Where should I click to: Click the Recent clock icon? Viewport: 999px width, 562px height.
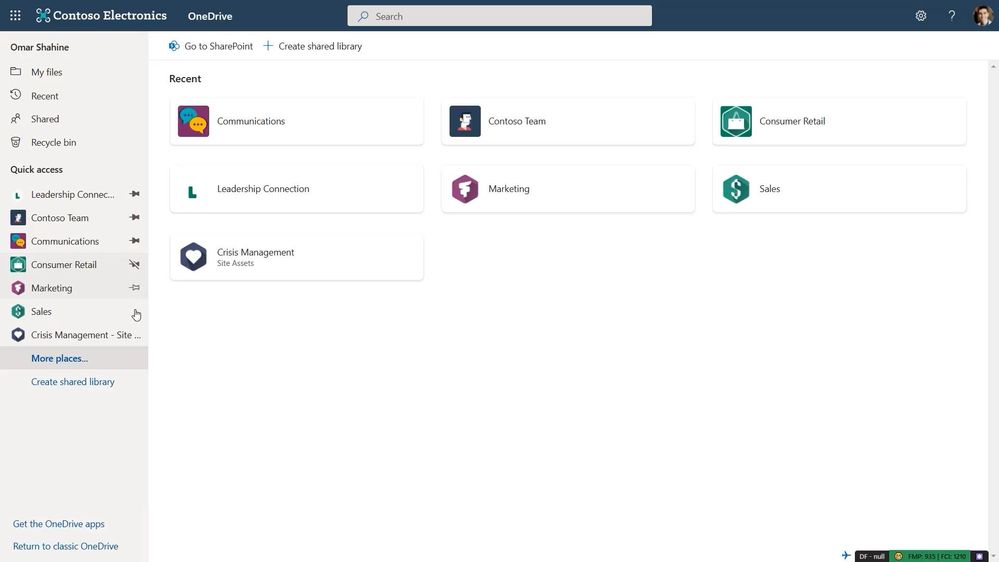(16, 95)
